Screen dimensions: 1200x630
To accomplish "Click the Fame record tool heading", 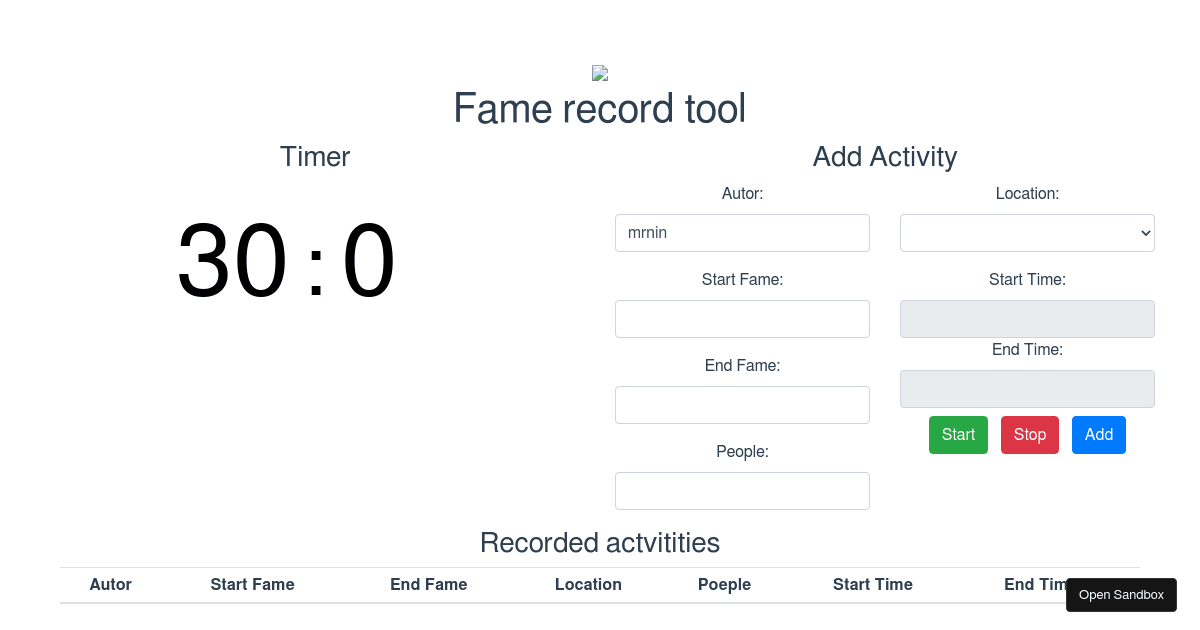I will click(599, 108).
